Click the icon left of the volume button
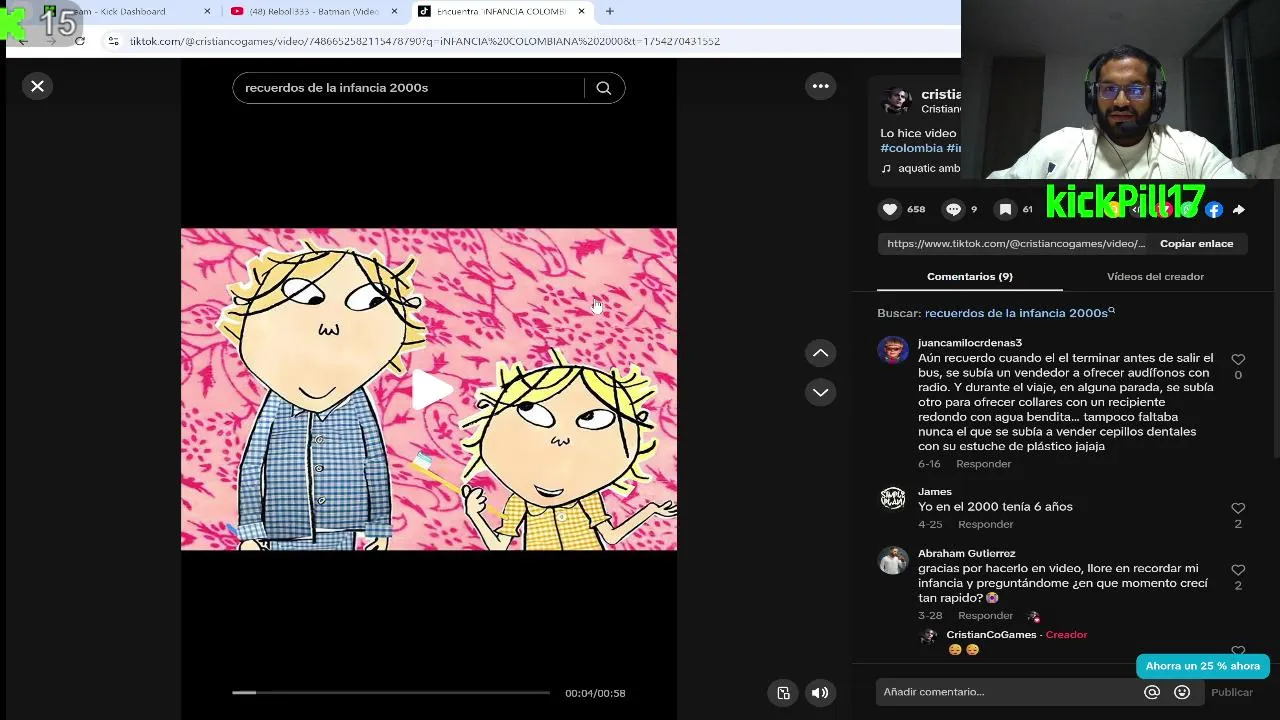The height and width of the screenshot is (720, 1280). (784, 693)
